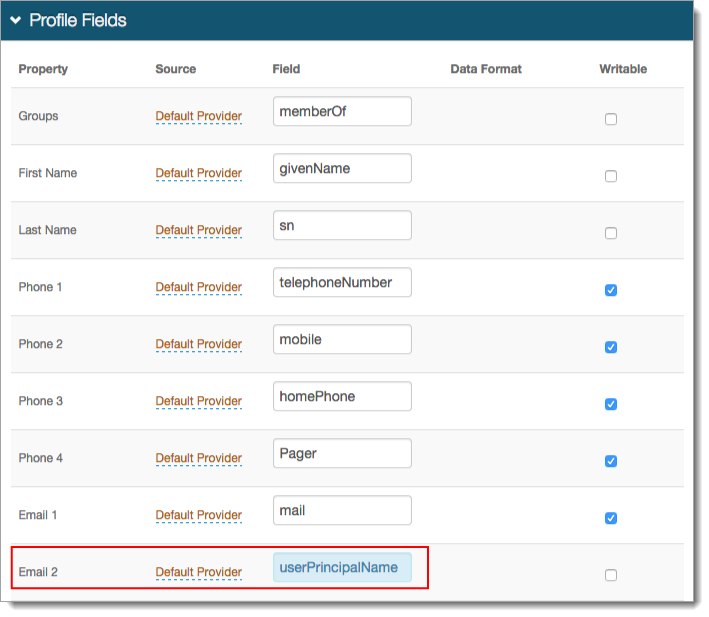The image size is (709, 617).
Task: Click the memberOf field box
Action: click(342, 111)
